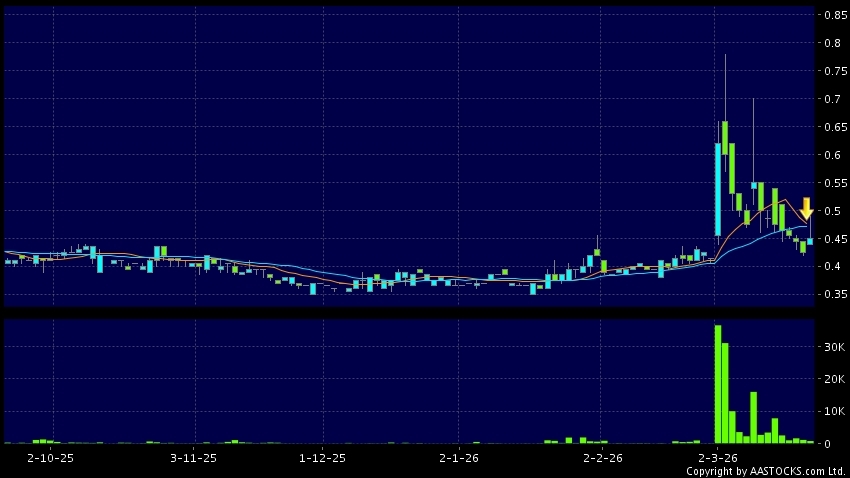Select the 3-11-25 date label
Image resolution: width=850 pixels, height=478 pixels.
point(194,457)
